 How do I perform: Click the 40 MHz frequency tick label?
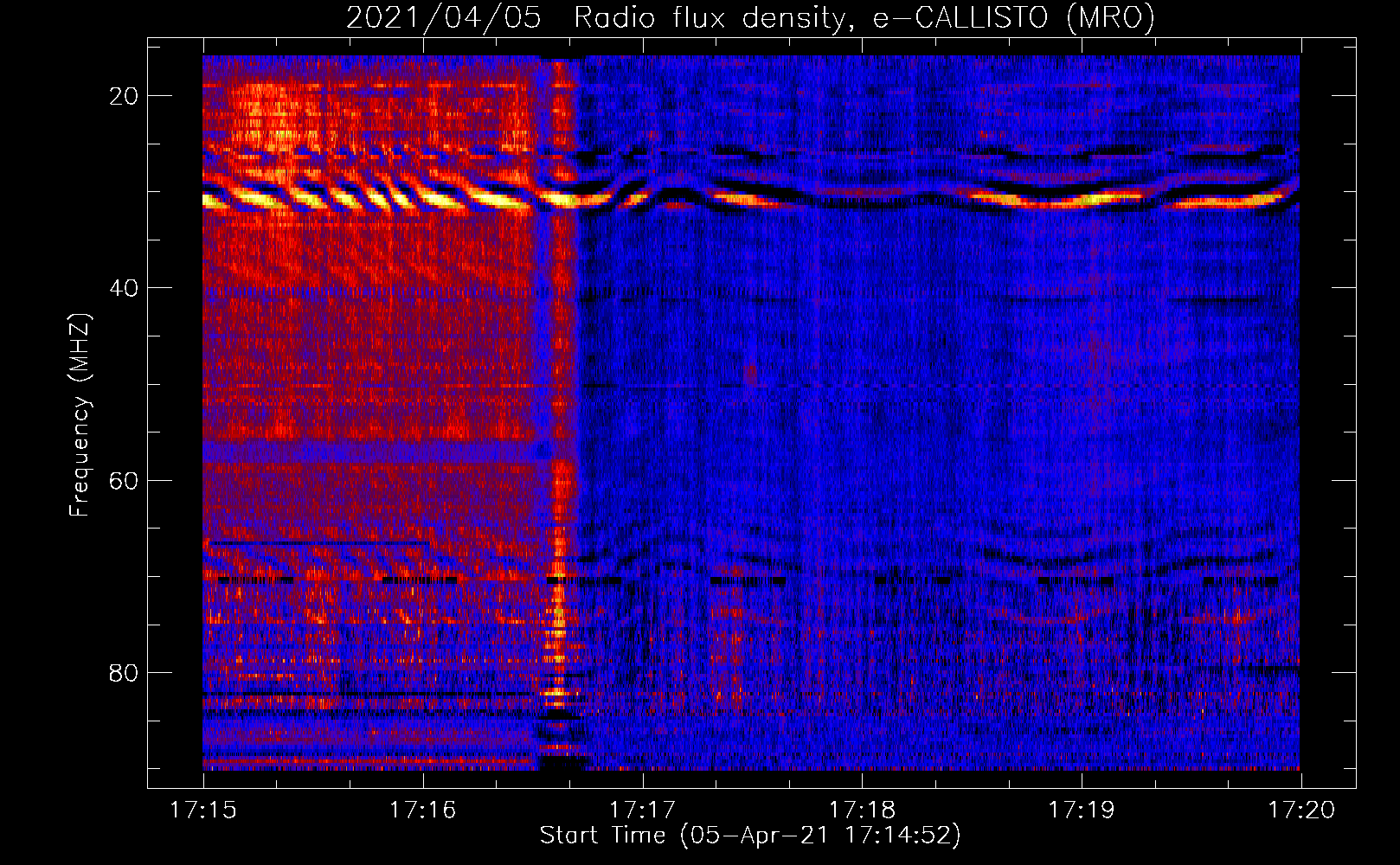(x=124, y=287)
